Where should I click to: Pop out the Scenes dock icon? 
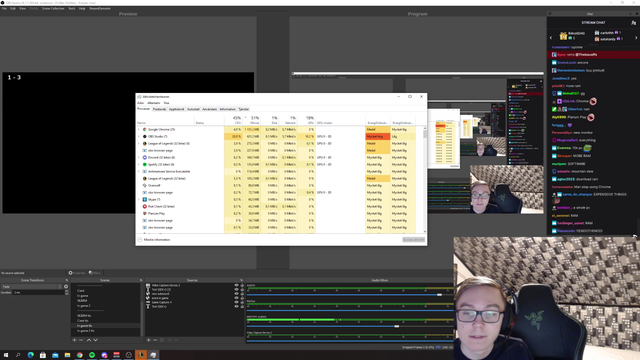[x=141, y=280]
